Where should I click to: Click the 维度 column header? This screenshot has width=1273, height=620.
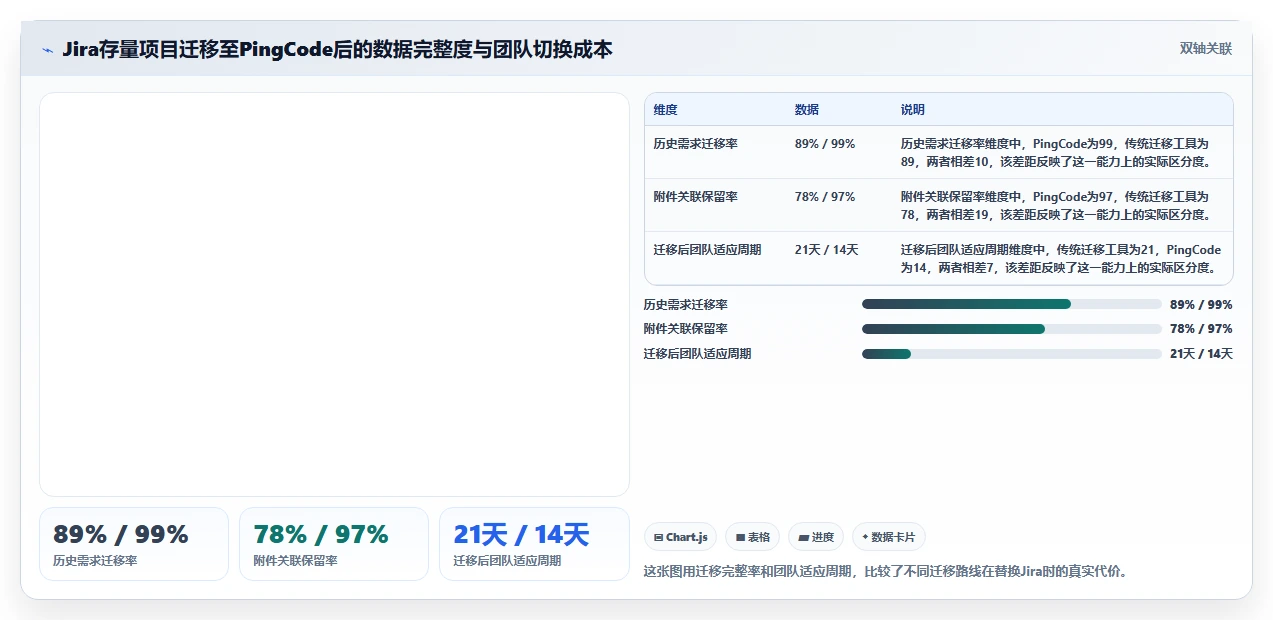665,110
